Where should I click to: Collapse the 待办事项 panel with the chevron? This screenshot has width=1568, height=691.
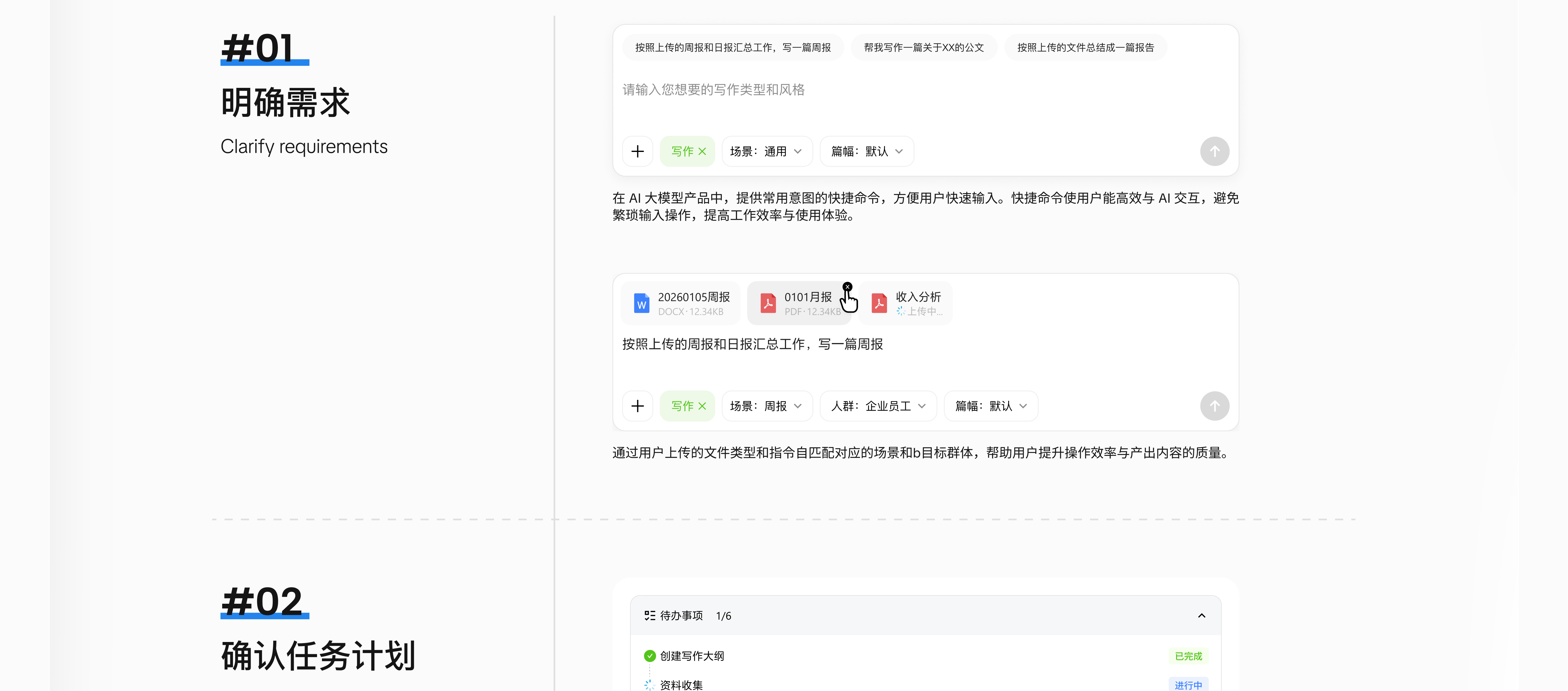click(1202, 616)
